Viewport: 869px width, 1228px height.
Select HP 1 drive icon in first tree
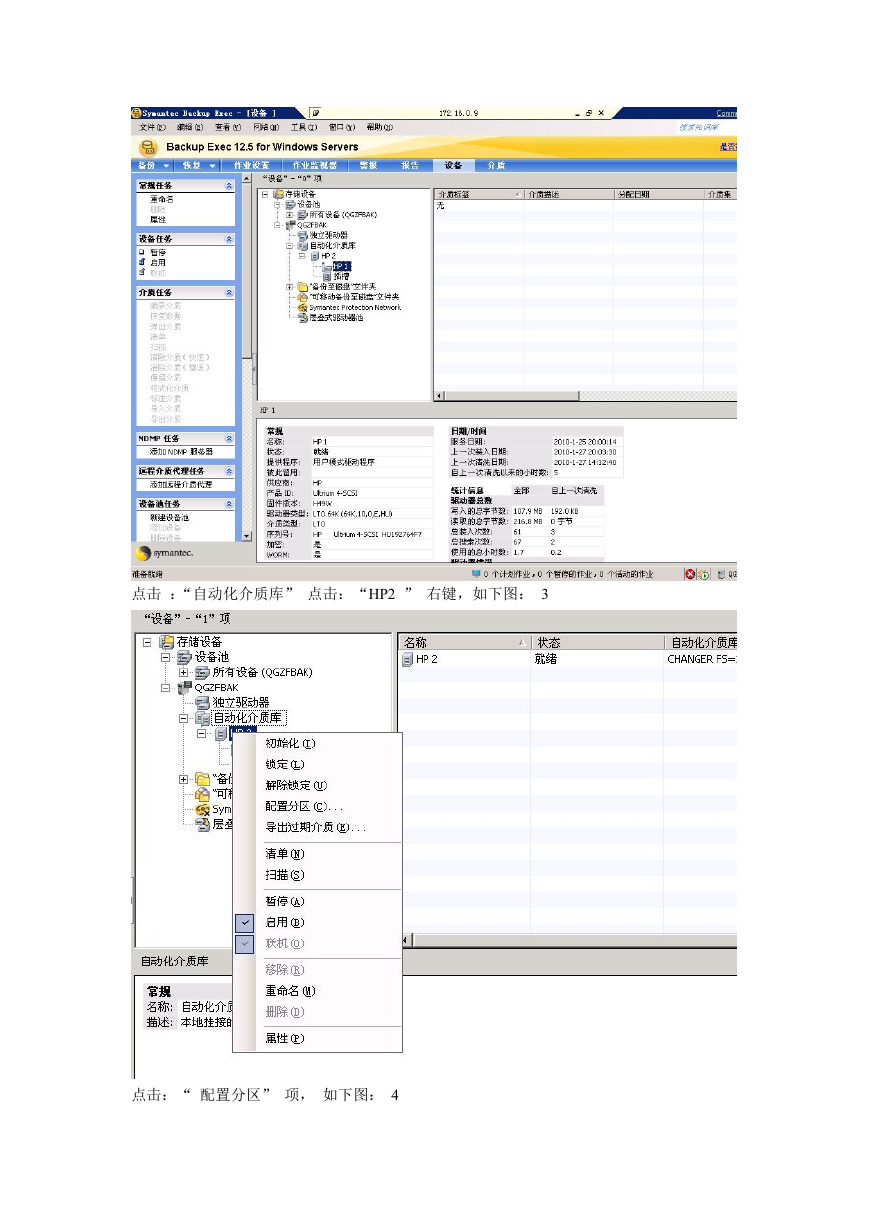click(327, 266)
